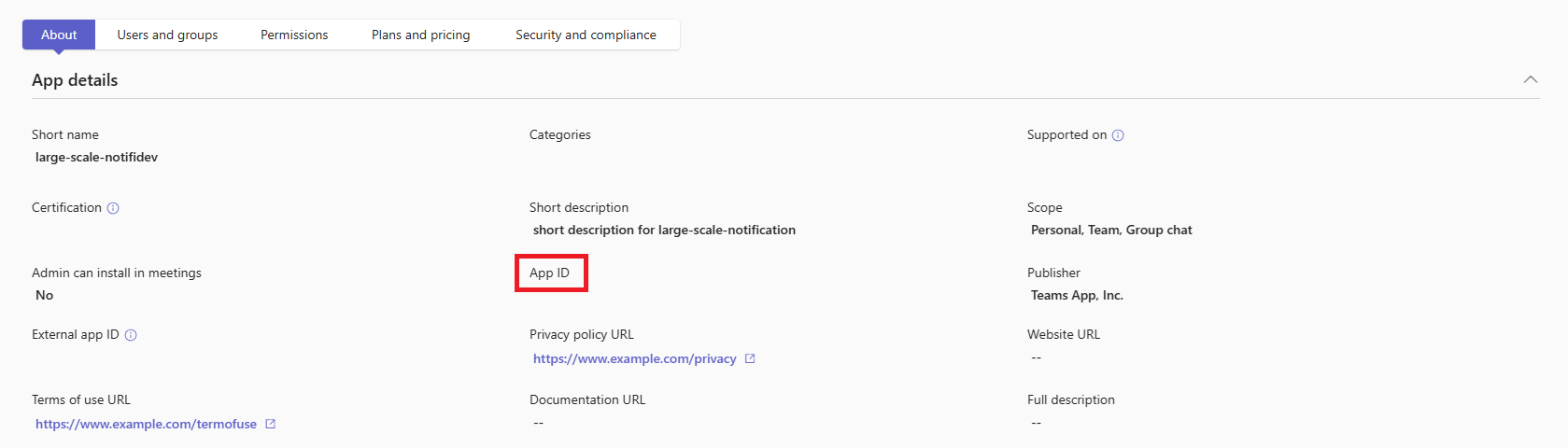The image size is (1568, 448).
Task: Open the terms of use URL link
Action: 146,424
